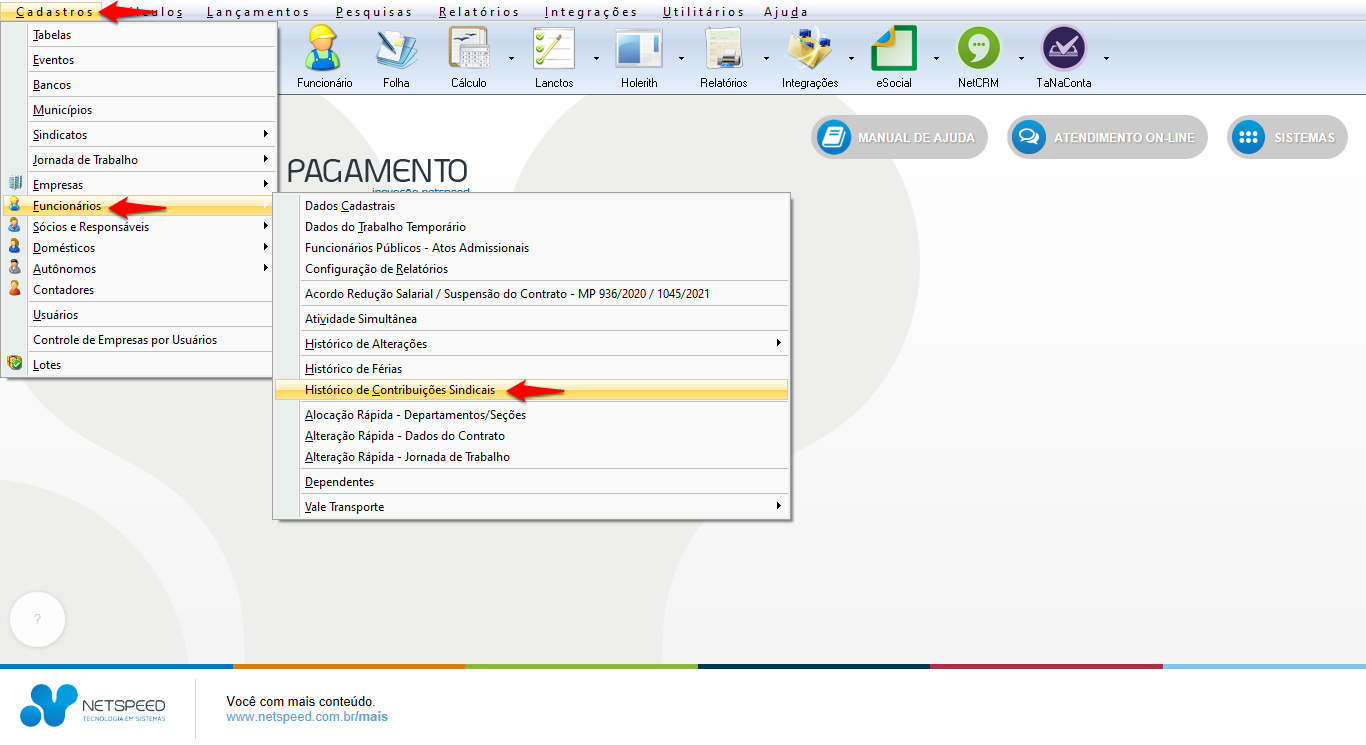Select the Lanctos checklist icon
This screenshot has width=1366, height=745.
pos(553,56)
